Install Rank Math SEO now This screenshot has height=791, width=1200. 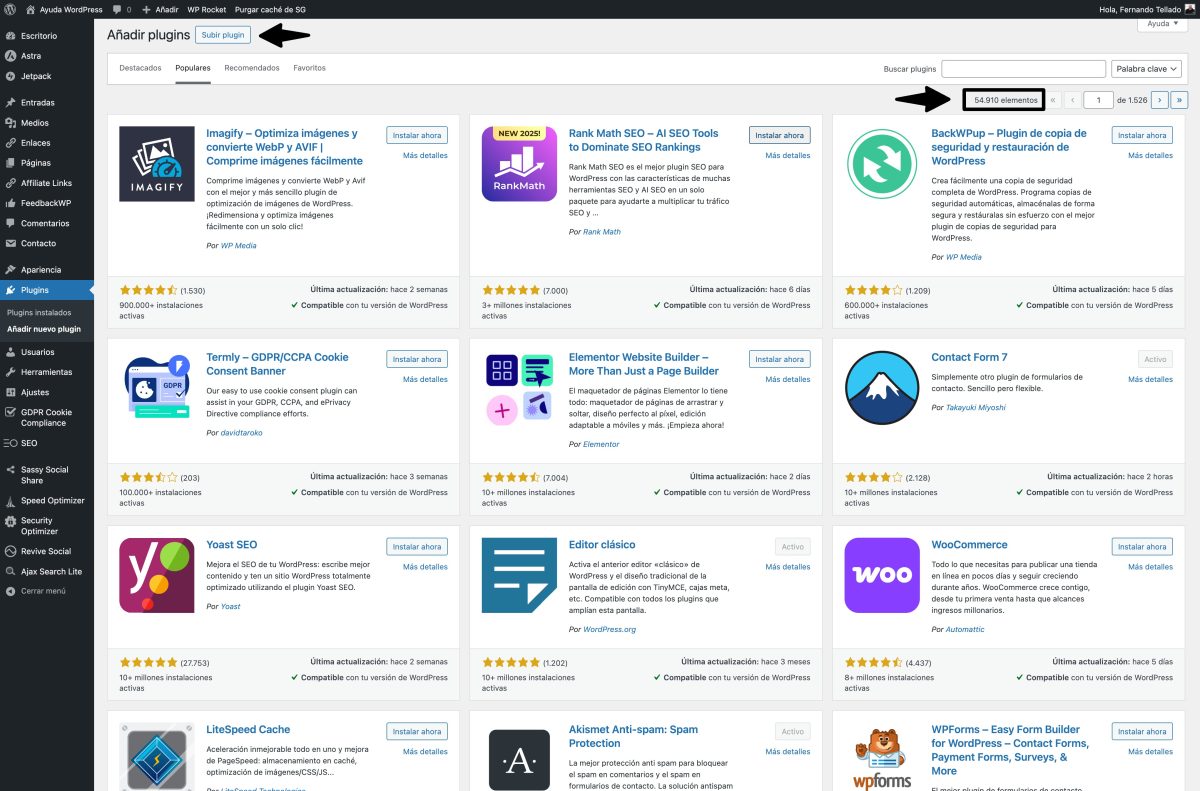coord(779,135)
